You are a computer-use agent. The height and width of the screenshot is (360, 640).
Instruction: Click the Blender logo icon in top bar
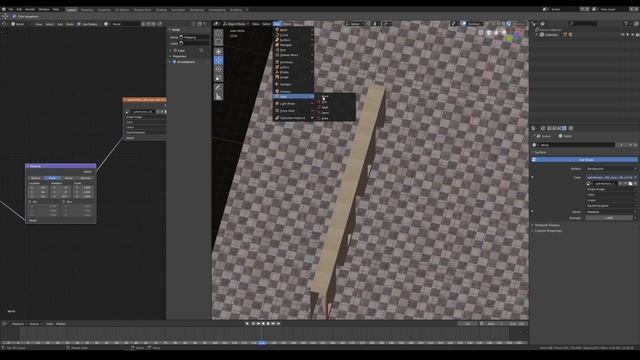[4, 9]
